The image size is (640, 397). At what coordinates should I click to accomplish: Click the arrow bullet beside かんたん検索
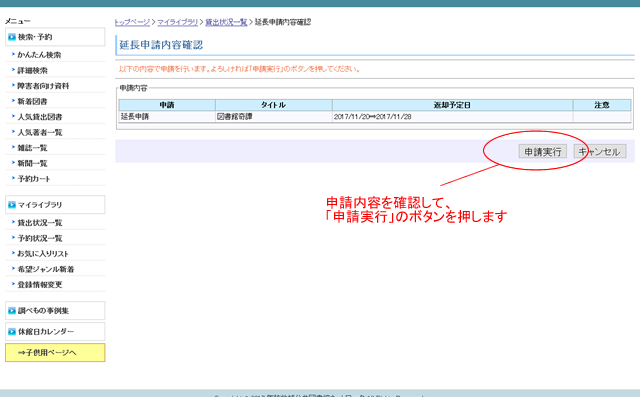pos(13,54)
